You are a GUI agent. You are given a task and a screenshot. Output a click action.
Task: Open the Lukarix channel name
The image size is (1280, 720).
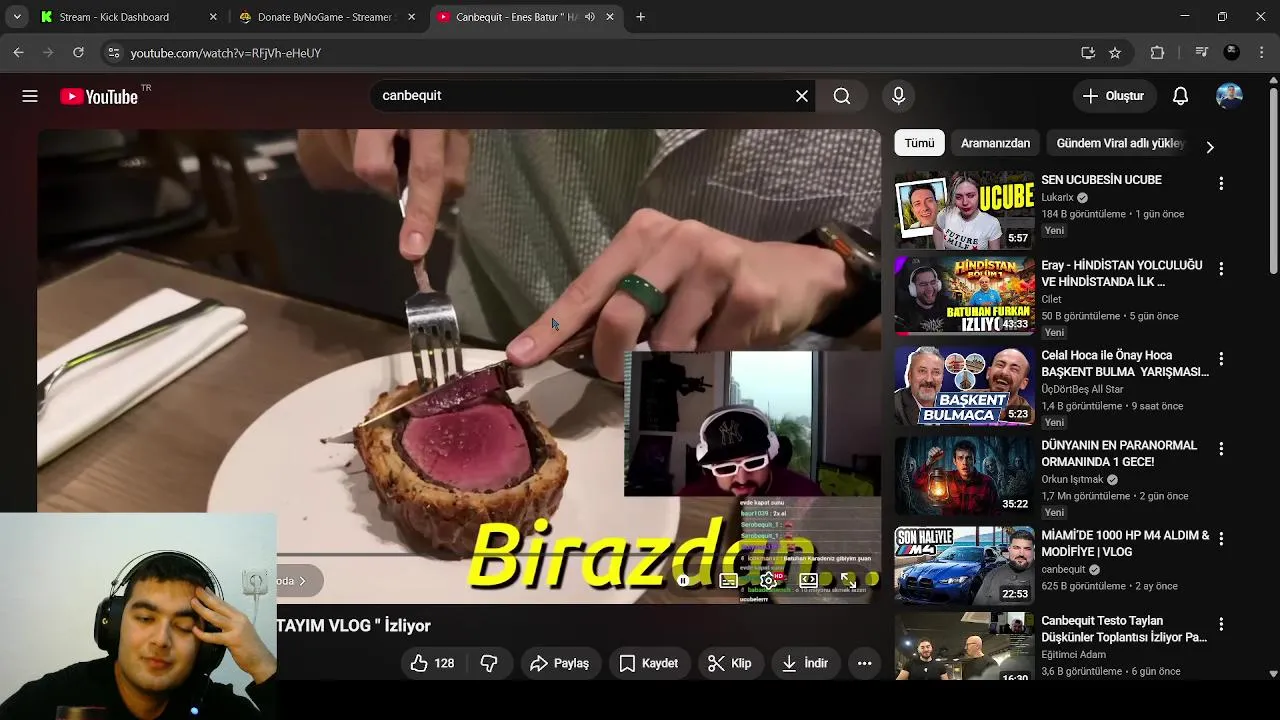coord(1057,198)
